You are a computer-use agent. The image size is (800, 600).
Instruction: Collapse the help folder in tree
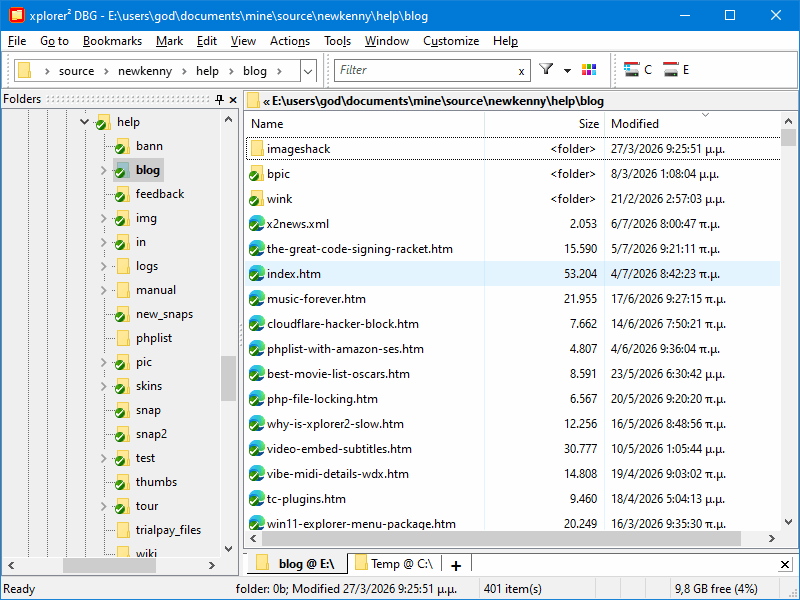click(85, 122)
